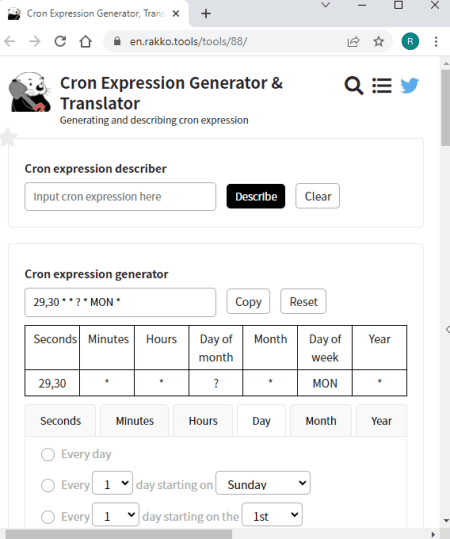Select radio for Every day starting on the 1st
This screenshot has width=450, height=539.
pyautogui.click(x=48, y=517)
